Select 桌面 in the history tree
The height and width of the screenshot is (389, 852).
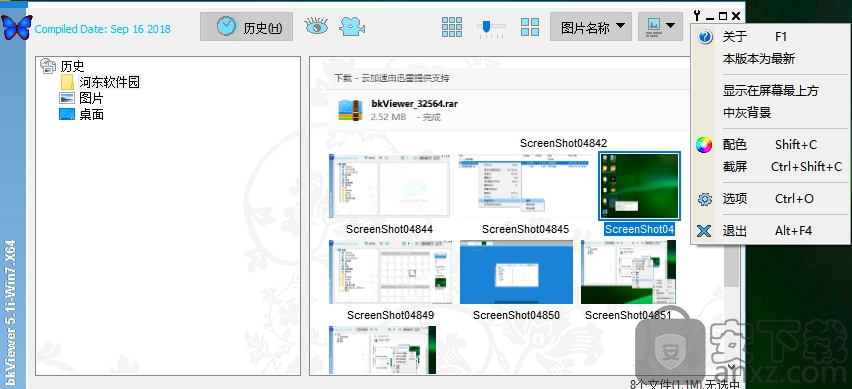tap(91, 115)
